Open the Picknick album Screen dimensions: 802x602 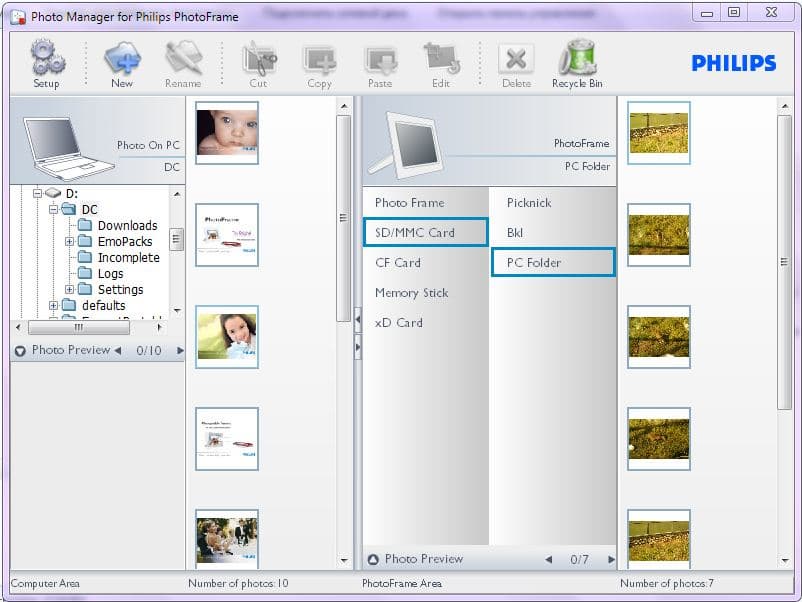pyautogui.click(x=553, y=203)
